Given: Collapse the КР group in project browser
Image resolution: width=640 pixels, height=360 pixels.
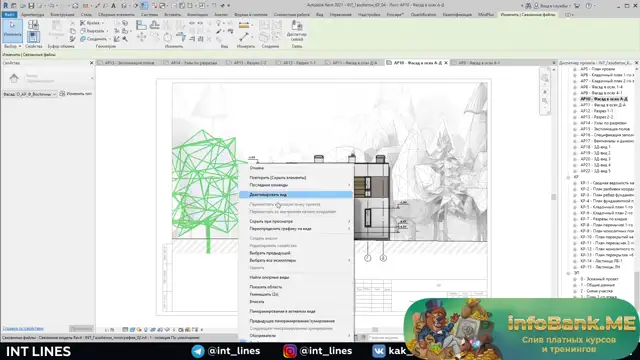Looking at the screenshot, I should pos(568,177).
